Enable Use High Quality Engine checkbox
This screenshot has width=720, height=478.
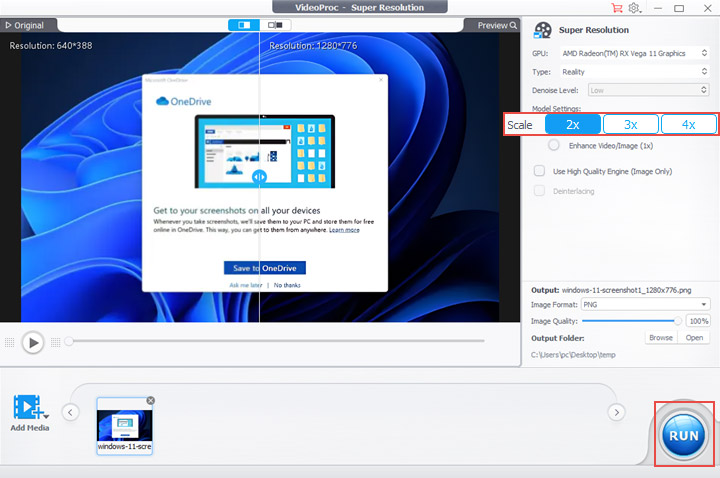click(x=539, y=171)
